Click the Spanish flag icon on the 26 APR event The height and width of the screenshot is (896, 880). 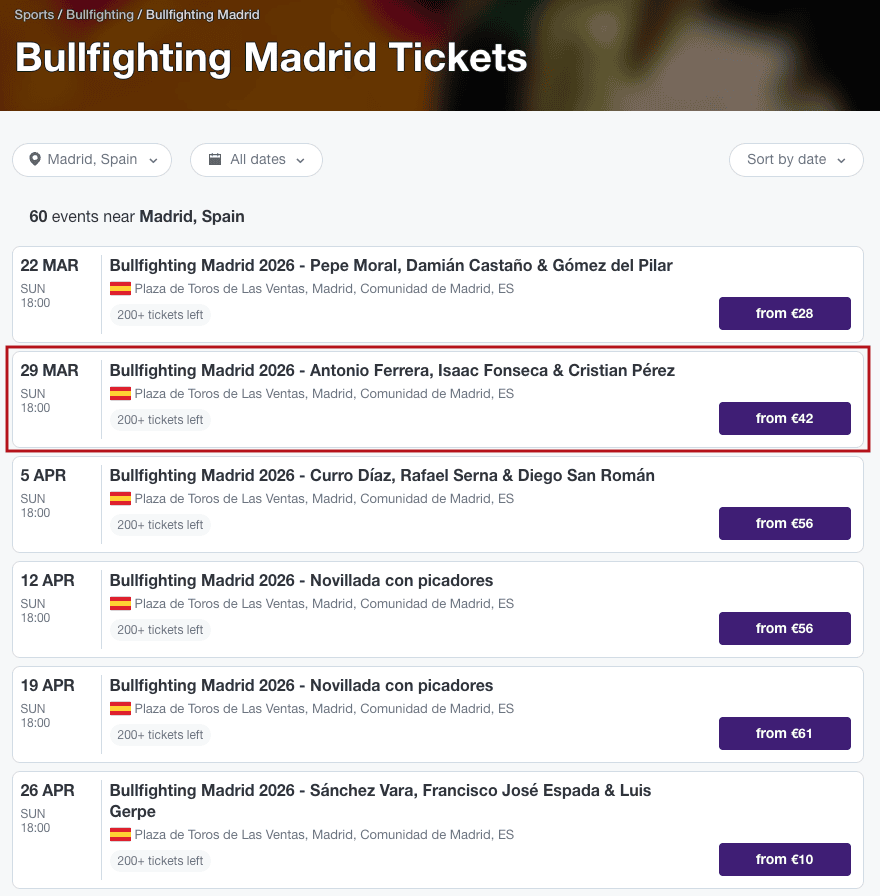tap(121, 835)
